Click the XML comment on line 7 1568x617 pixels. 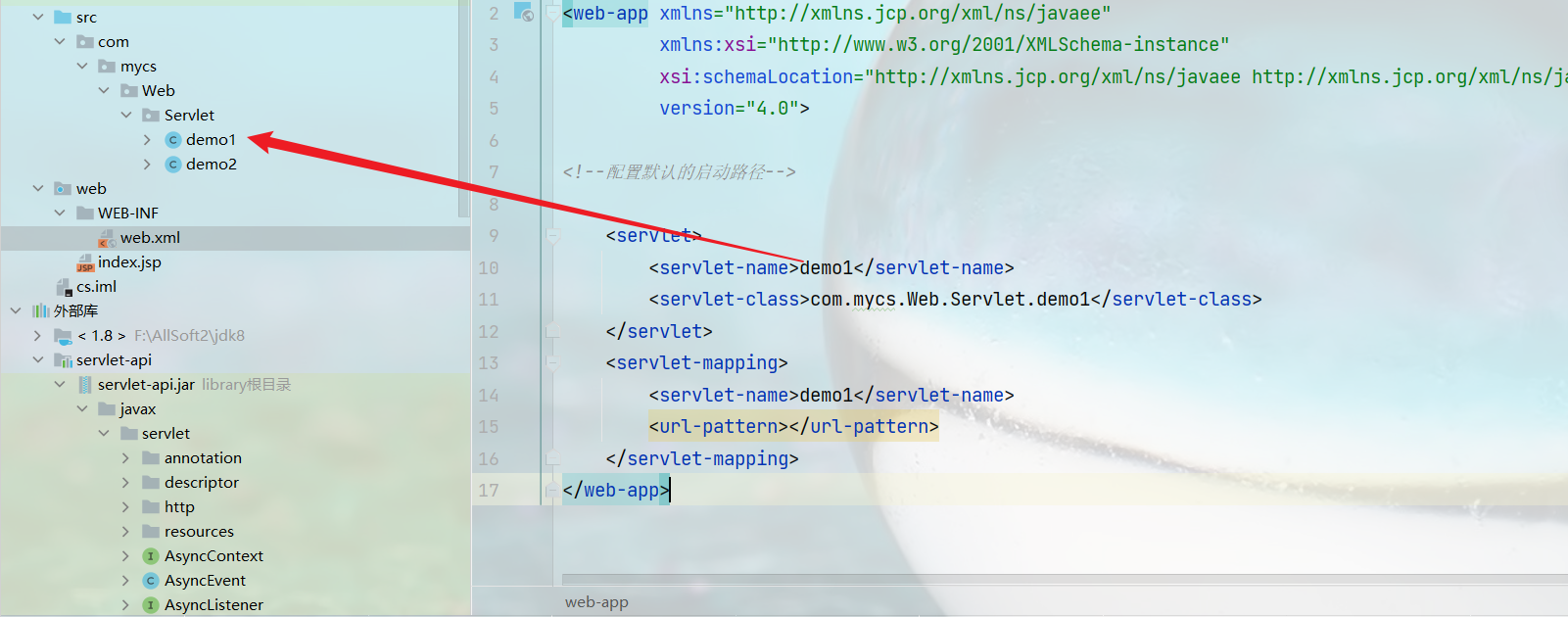679,172
